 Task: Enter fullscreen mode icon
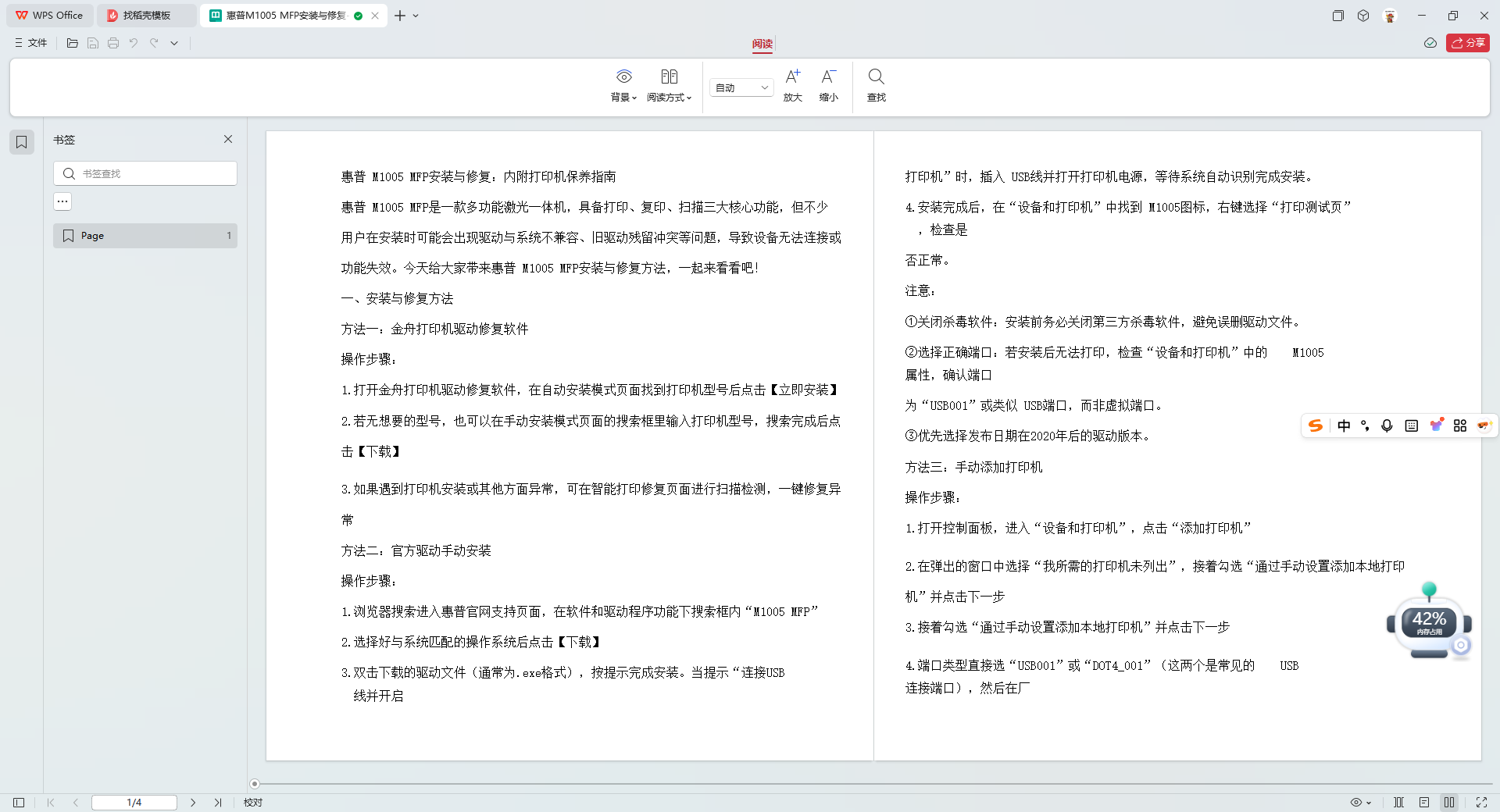tap(1481, 803)
